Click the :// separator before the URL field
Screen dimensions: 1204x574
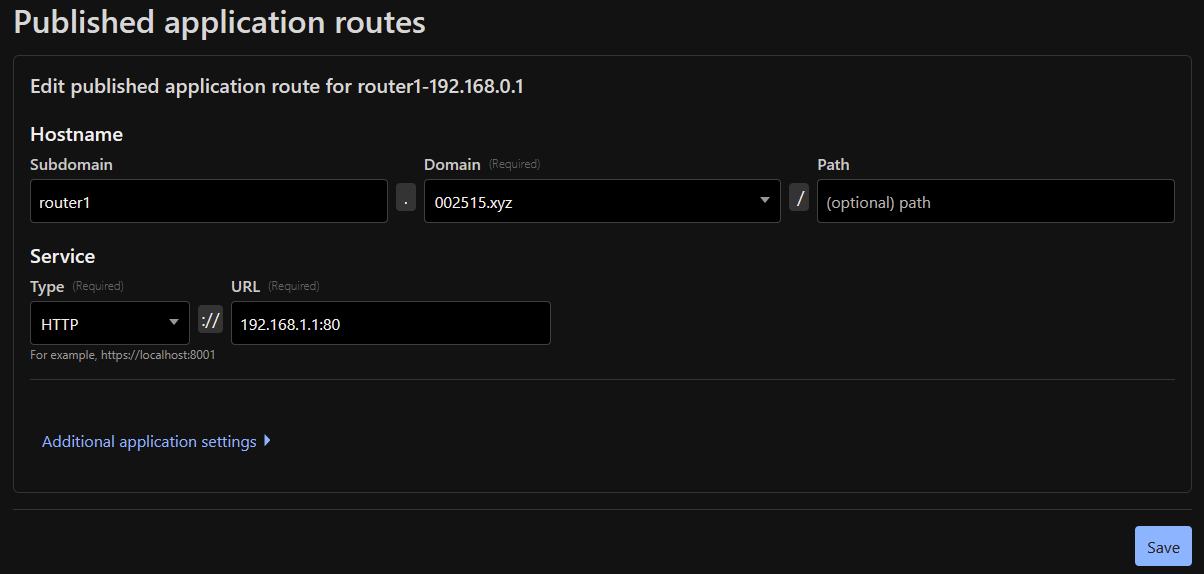click(210, 320)
